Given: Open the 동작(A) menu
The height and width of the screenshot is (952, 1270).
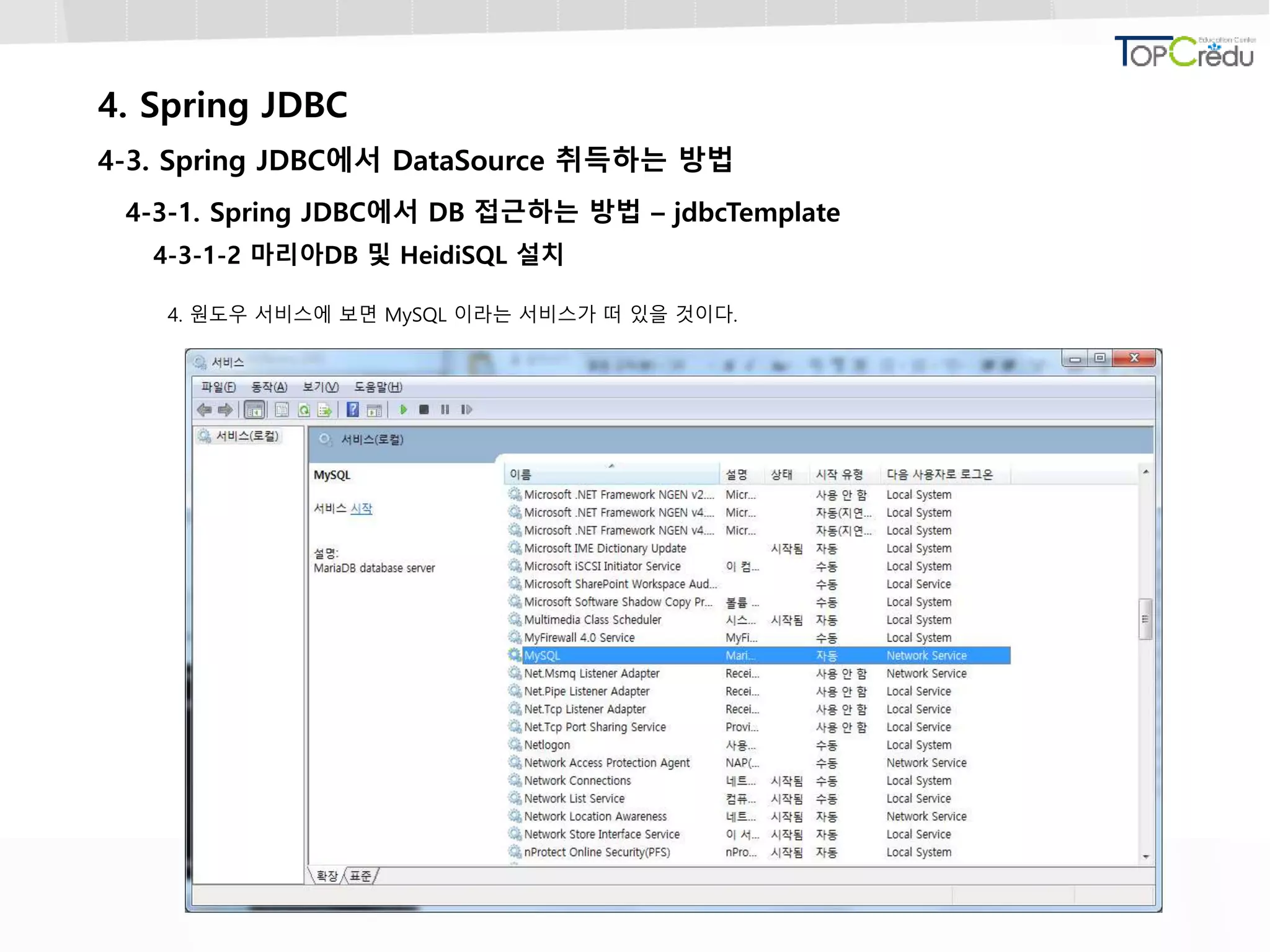Looking at the screenshot, I should (269, 387).
